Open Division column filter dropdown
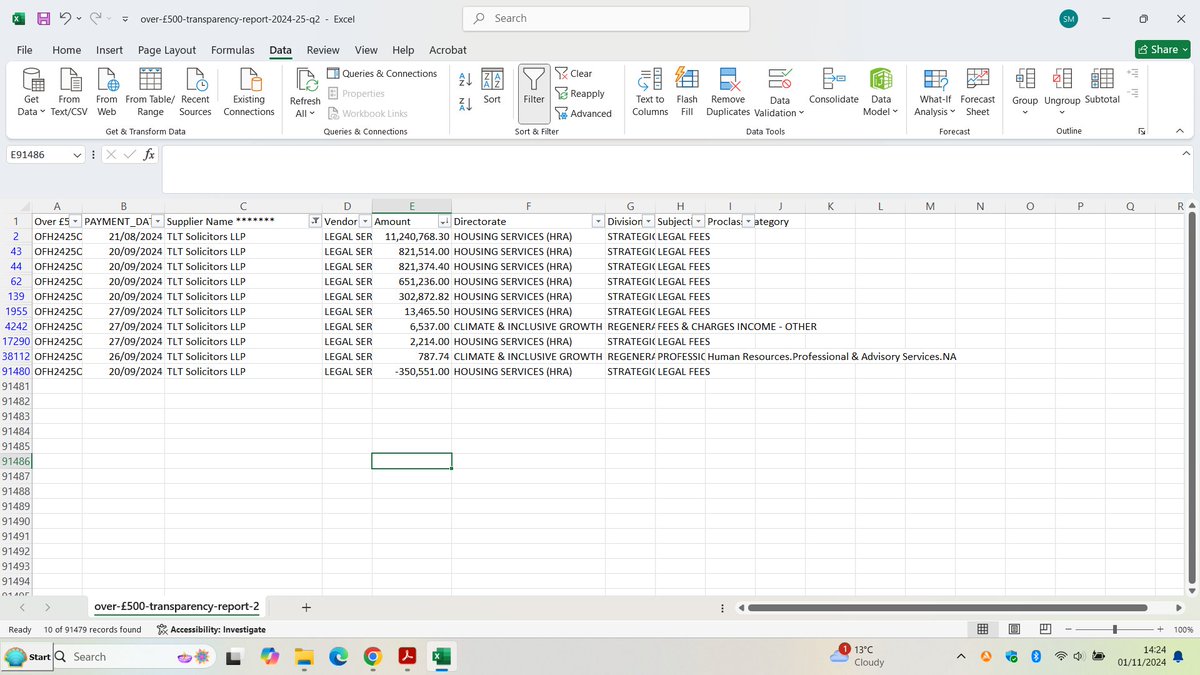Viewport: 1200px width, 675px height. (648, 221)
